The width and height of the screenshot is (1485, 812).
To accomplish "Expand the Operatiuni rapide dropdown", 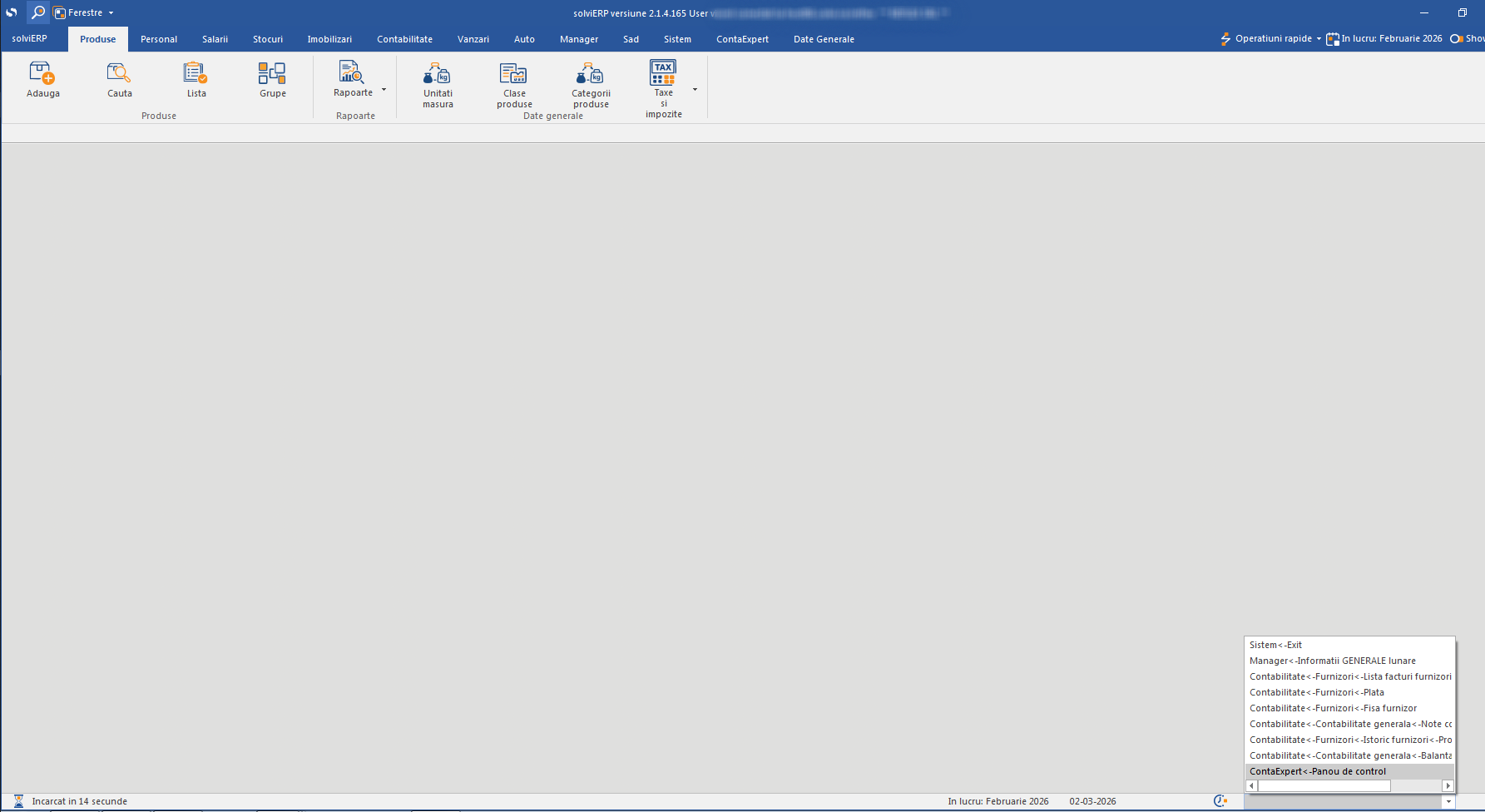I will point(1319,39).
